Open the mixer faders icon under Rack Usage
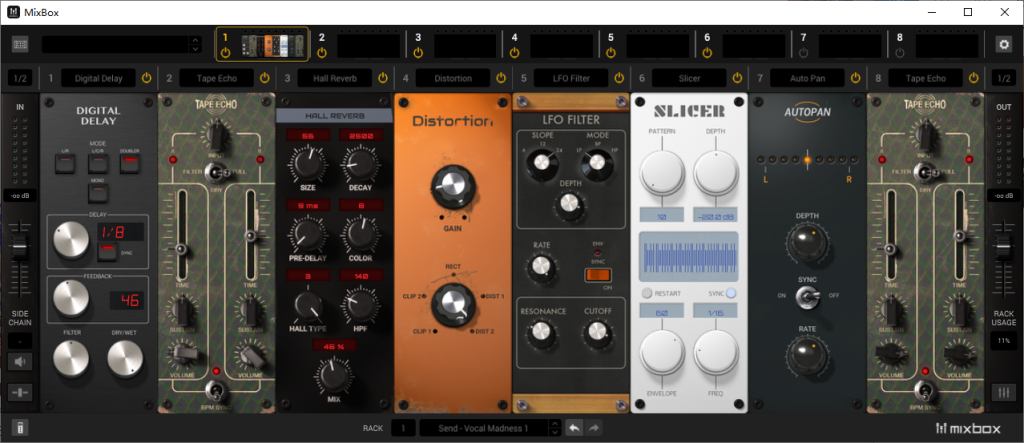The width and height of the screenshot is (1024, 443). click(1003, 392)
